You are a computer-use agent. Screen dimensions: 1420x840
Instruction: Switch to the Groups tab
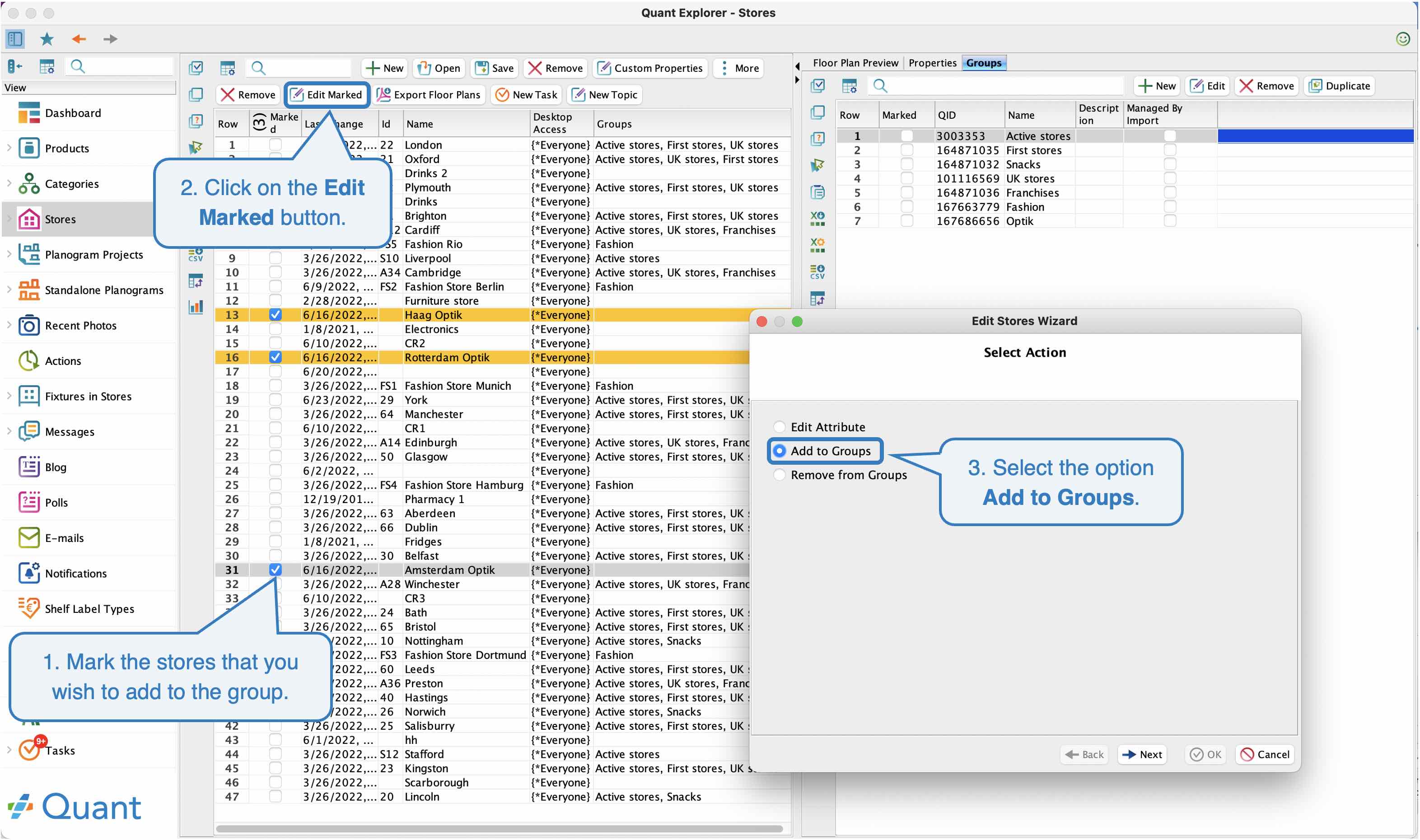pyautogui.click(x=984, y=63)
